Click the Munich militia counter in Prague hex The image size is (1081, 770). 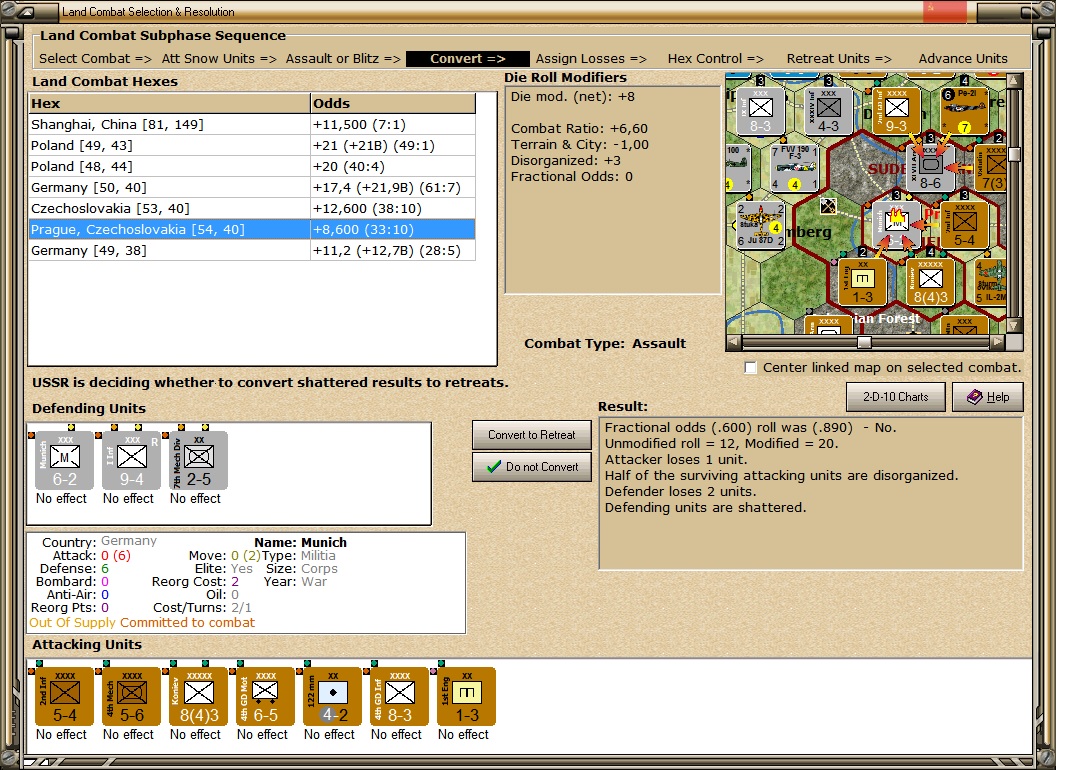pos(896,225)
